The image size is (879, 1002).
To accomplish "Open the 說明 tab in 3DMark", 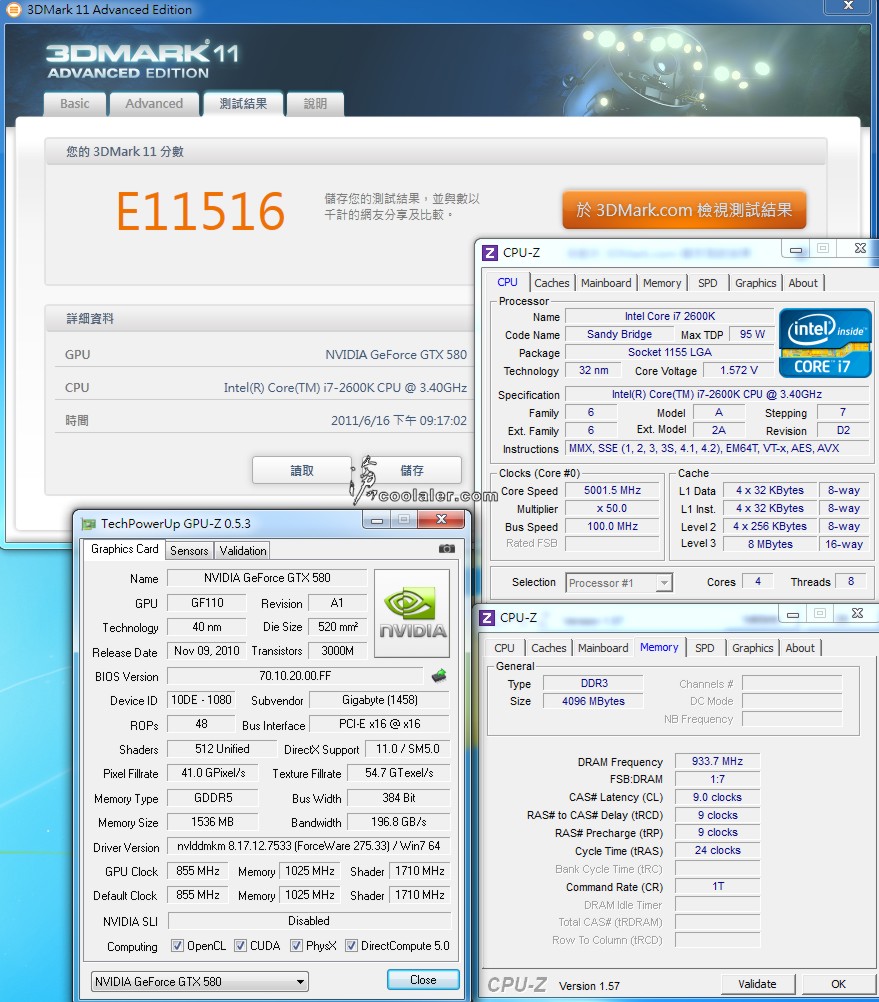I will click(315, 104).
